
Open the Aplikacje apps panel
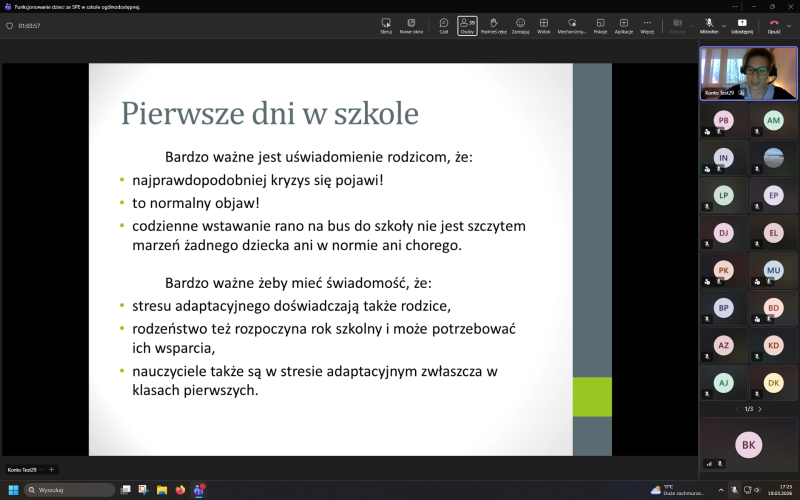(x=623, y=25)
